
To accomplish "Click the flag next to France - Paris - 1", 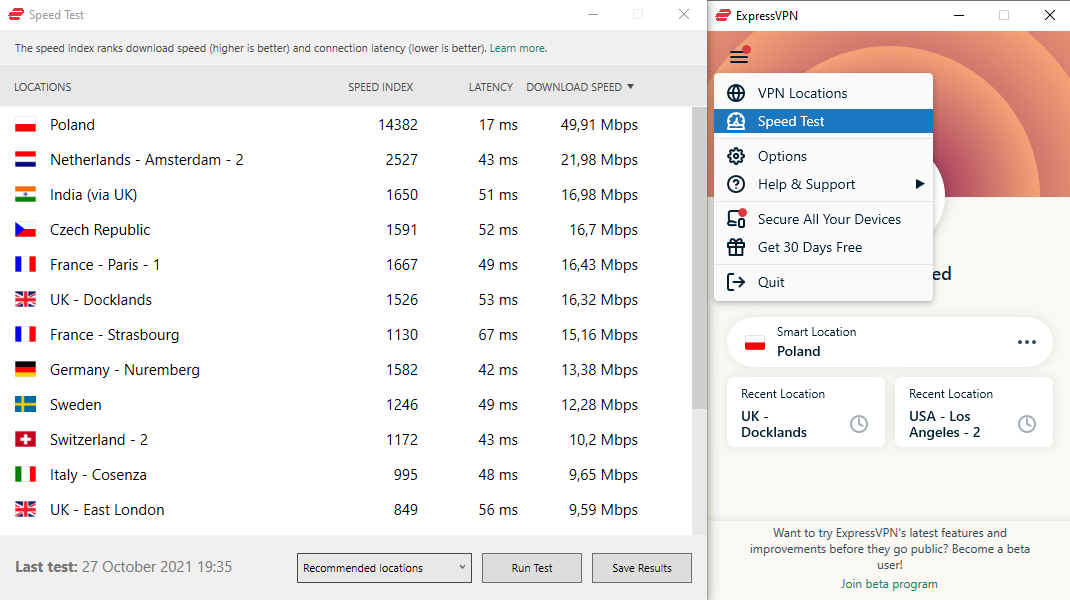I will point(25,264).
